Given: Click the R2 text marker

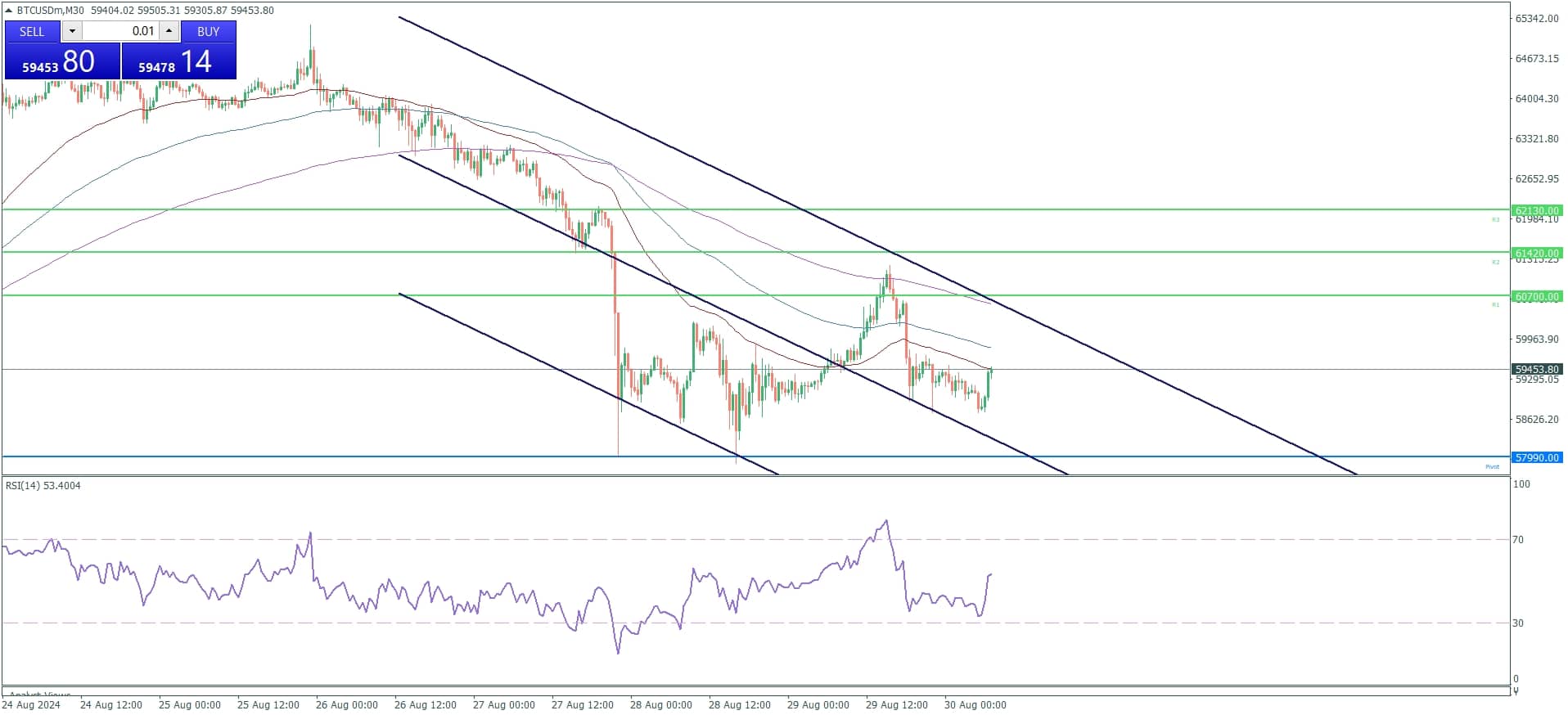Looking at the screenshot, I should (x=1495, y=262).
